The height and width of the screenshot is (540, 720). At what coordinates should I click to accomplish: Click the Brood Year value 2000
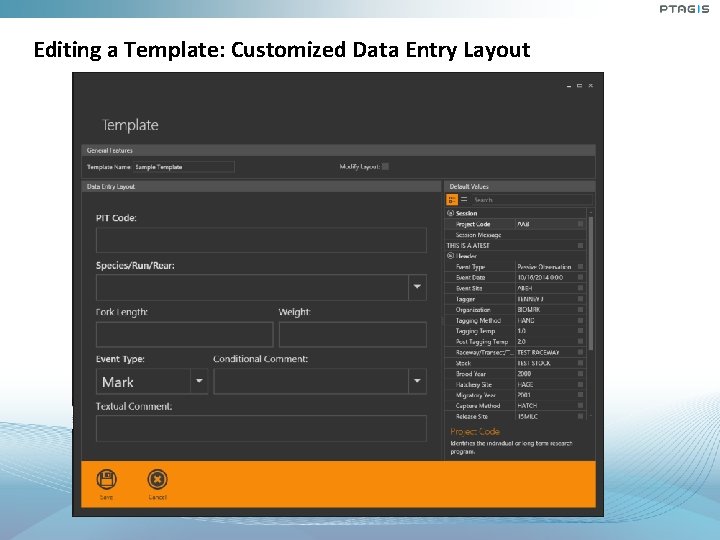(x=524, y=374)
